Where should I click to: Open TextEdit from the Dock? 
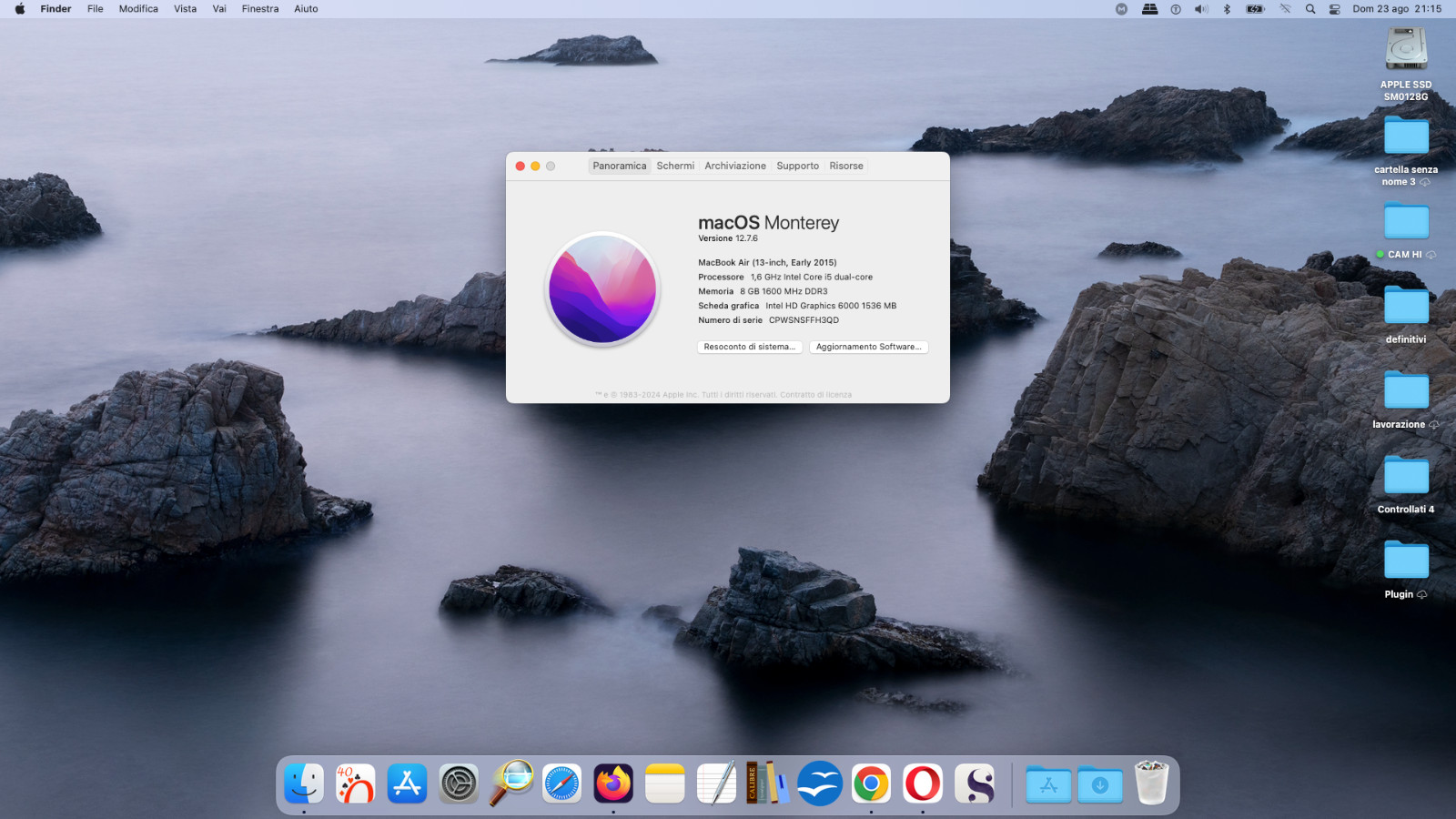tap(716, 784)
